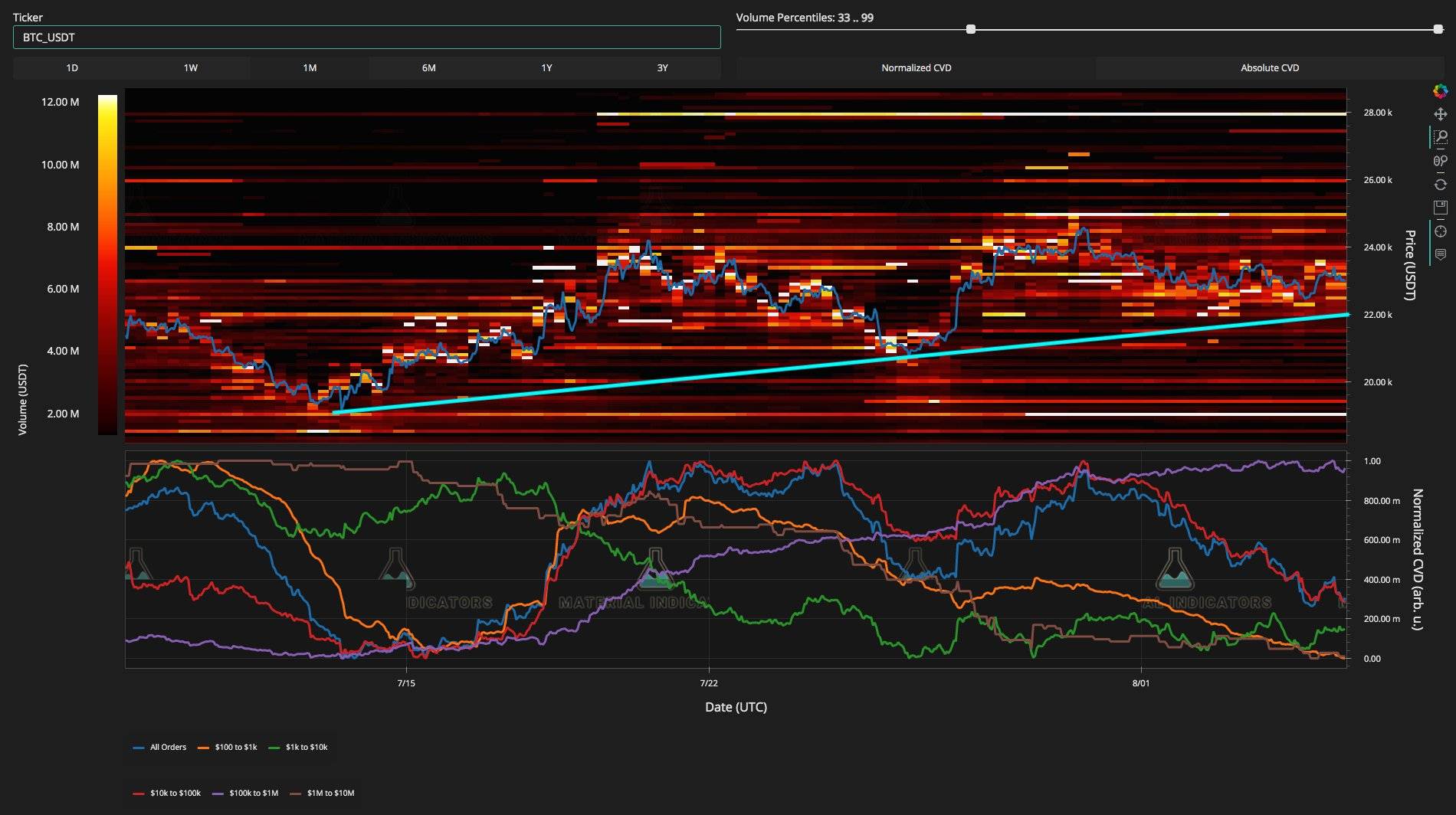
Task: Toggle $100k to $1M legend series
Action: 246,793
